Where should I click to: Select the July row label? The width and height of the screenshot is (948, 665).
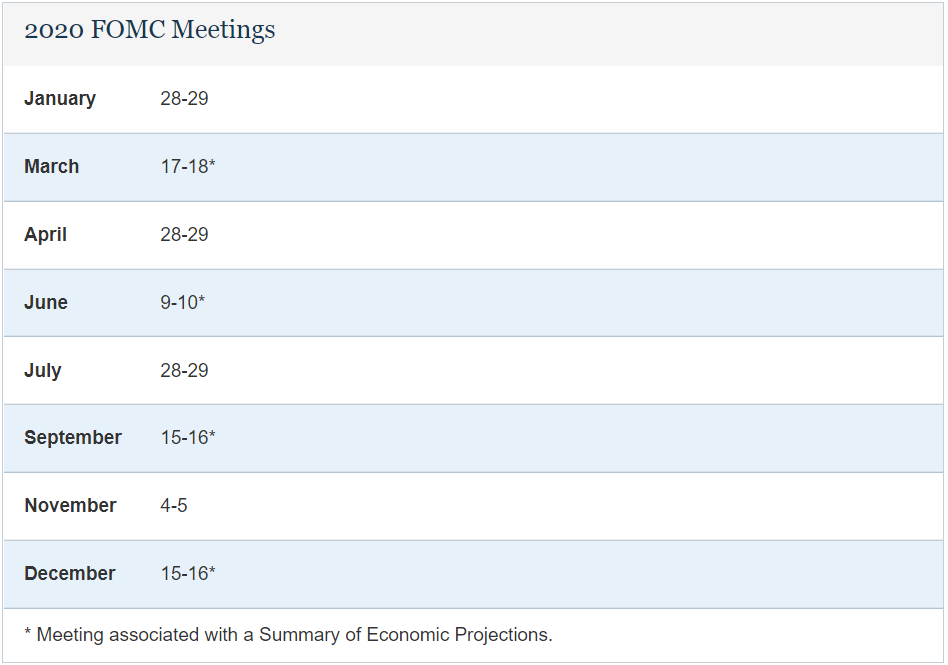tap(43, 370)
